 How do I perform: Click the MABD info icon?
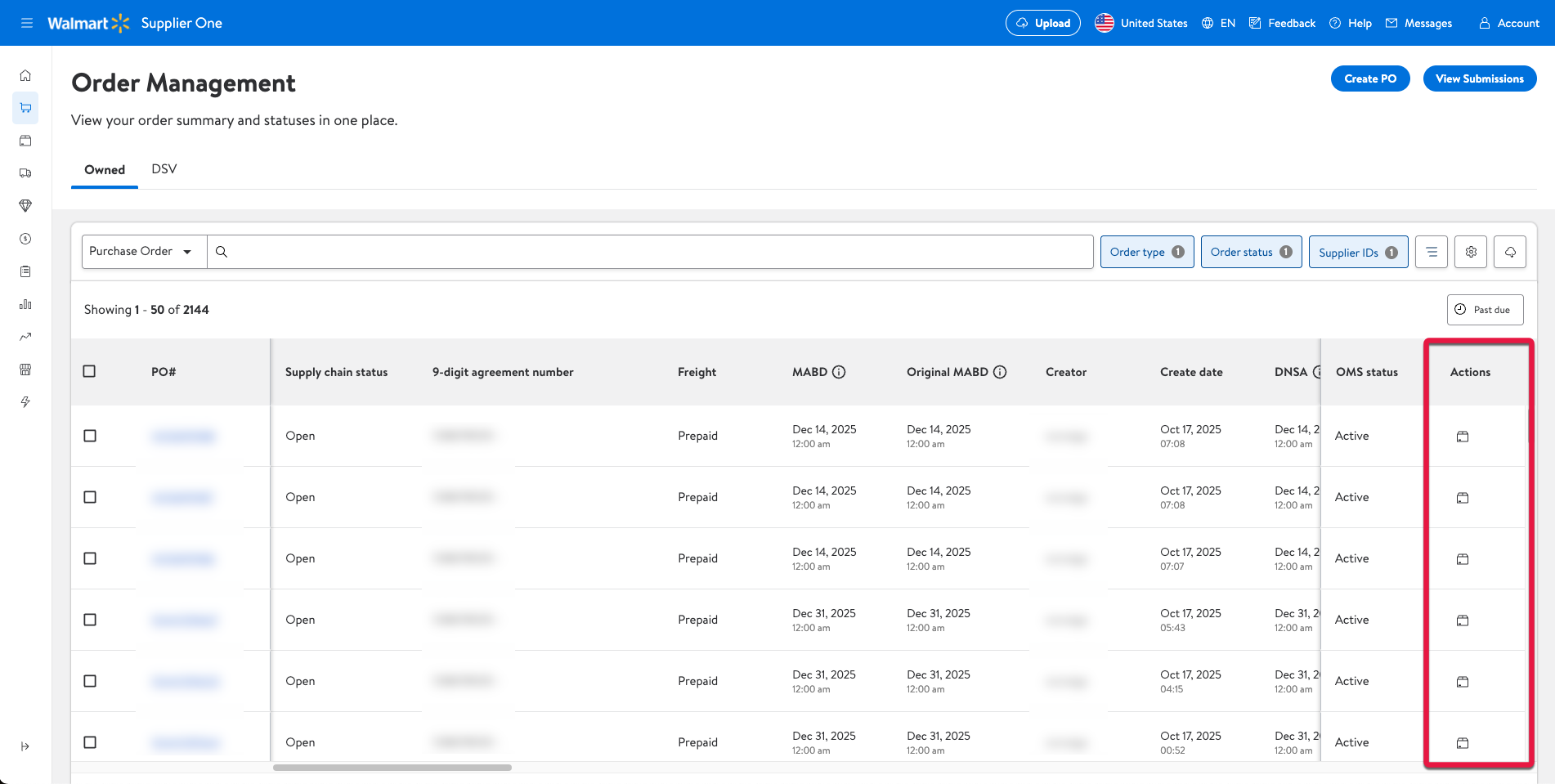(839, 372)
